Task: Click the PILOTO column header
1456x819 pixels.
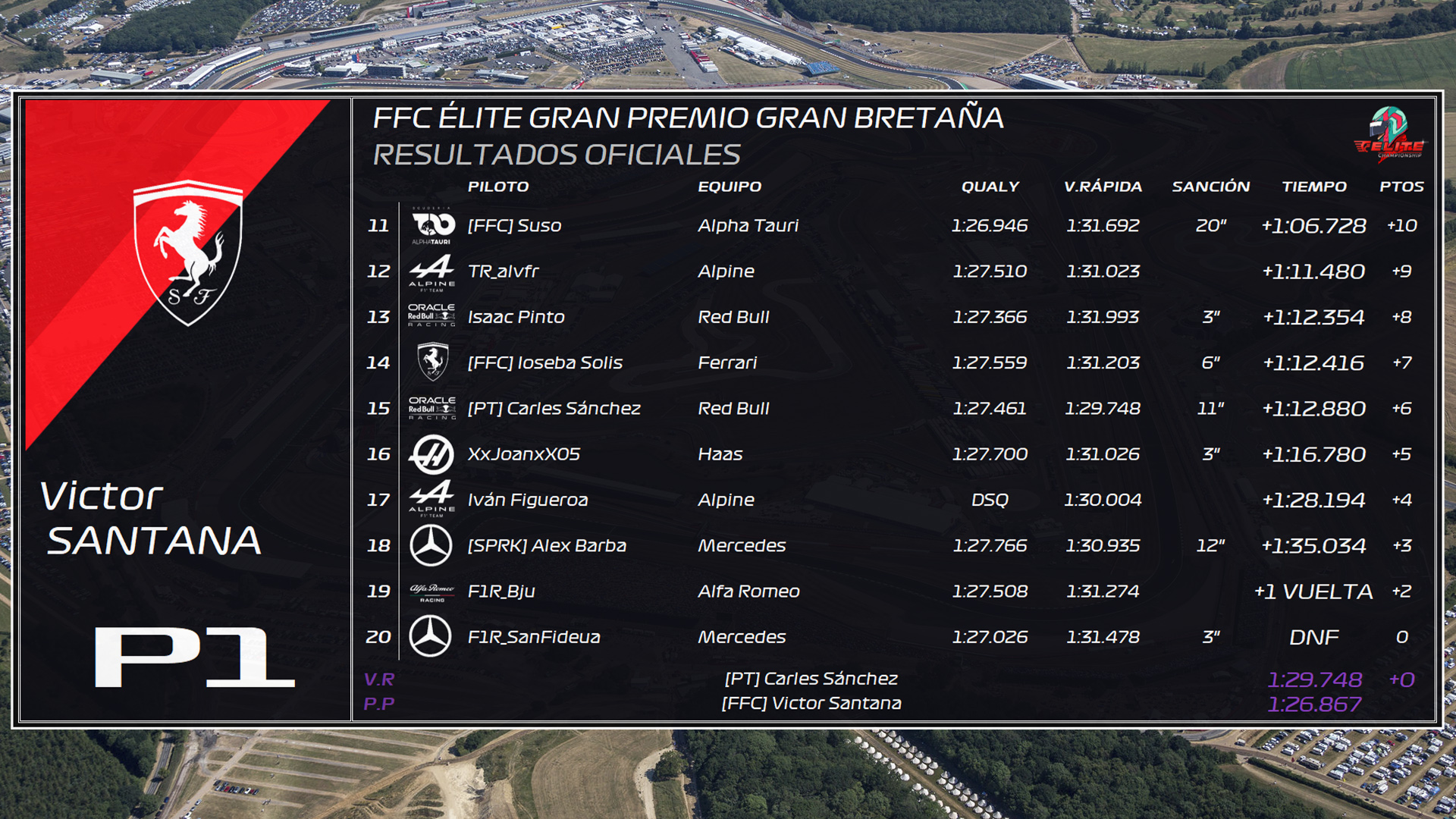Action: (x=498, y=187)
